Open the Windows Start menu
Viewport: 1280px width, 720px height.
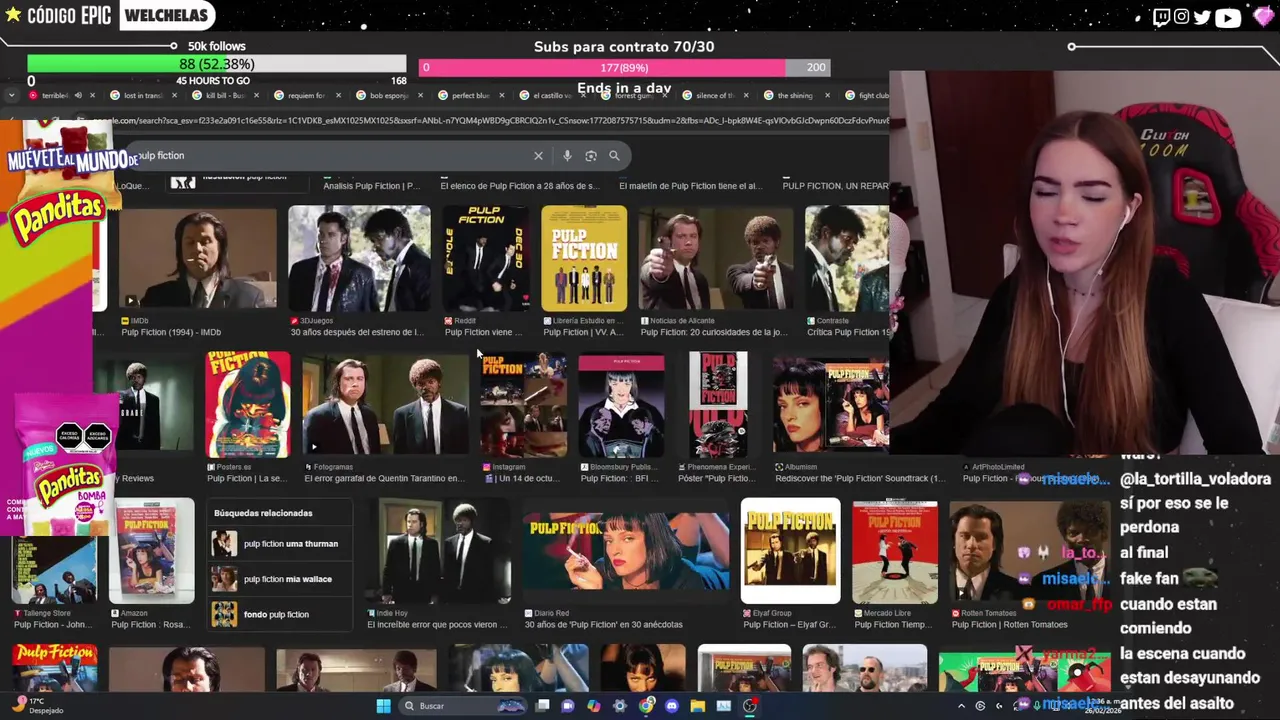click(383, 706)
